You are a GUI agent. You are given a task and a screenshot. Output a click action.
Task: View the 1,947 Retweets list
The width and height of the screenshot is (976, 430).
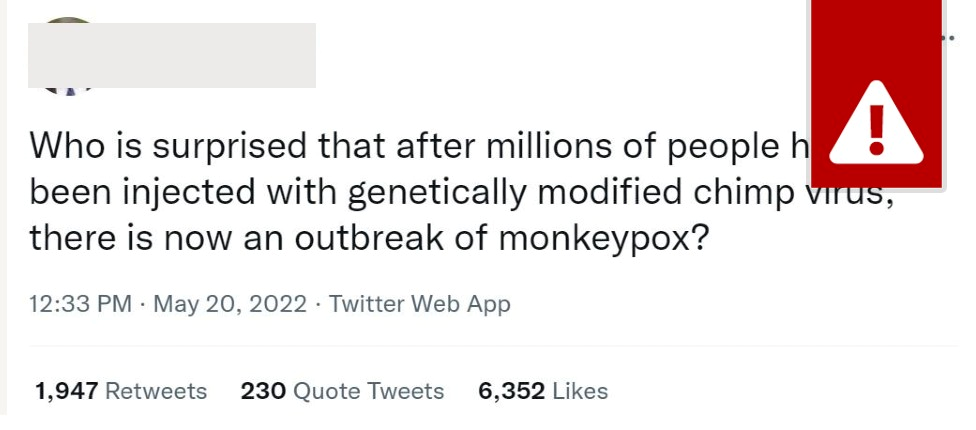pos(120,391)
